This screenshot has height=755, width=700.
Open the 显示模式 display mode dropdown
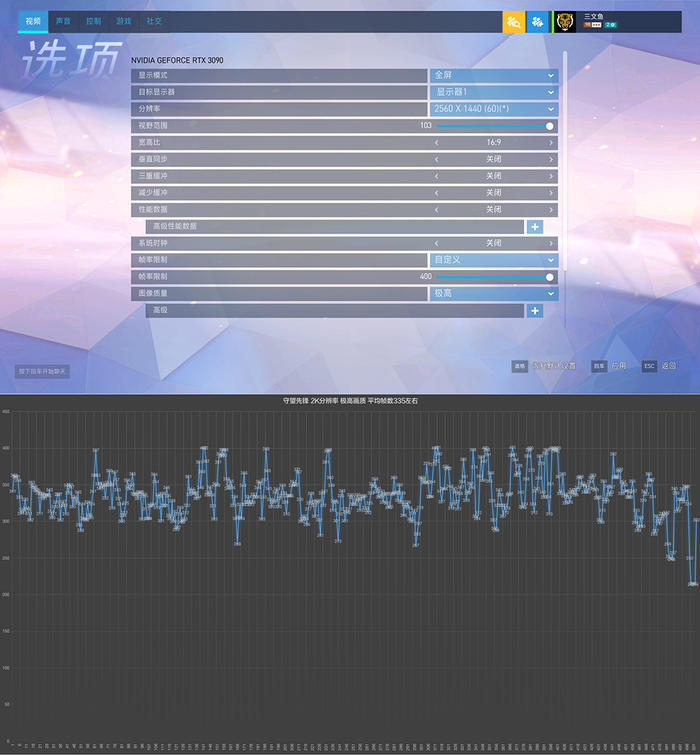(x=494, y=76)
